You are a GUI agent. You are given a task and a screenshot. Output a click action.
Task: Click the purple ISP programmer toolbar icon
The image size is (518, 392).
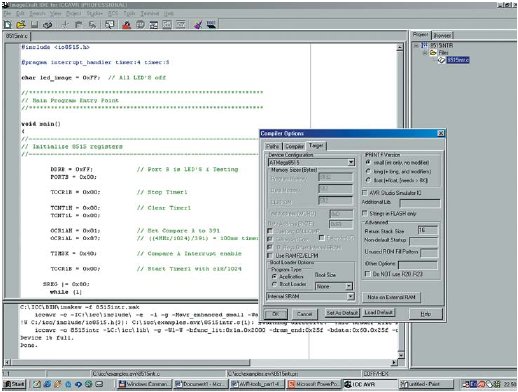[x=198, y=24]
